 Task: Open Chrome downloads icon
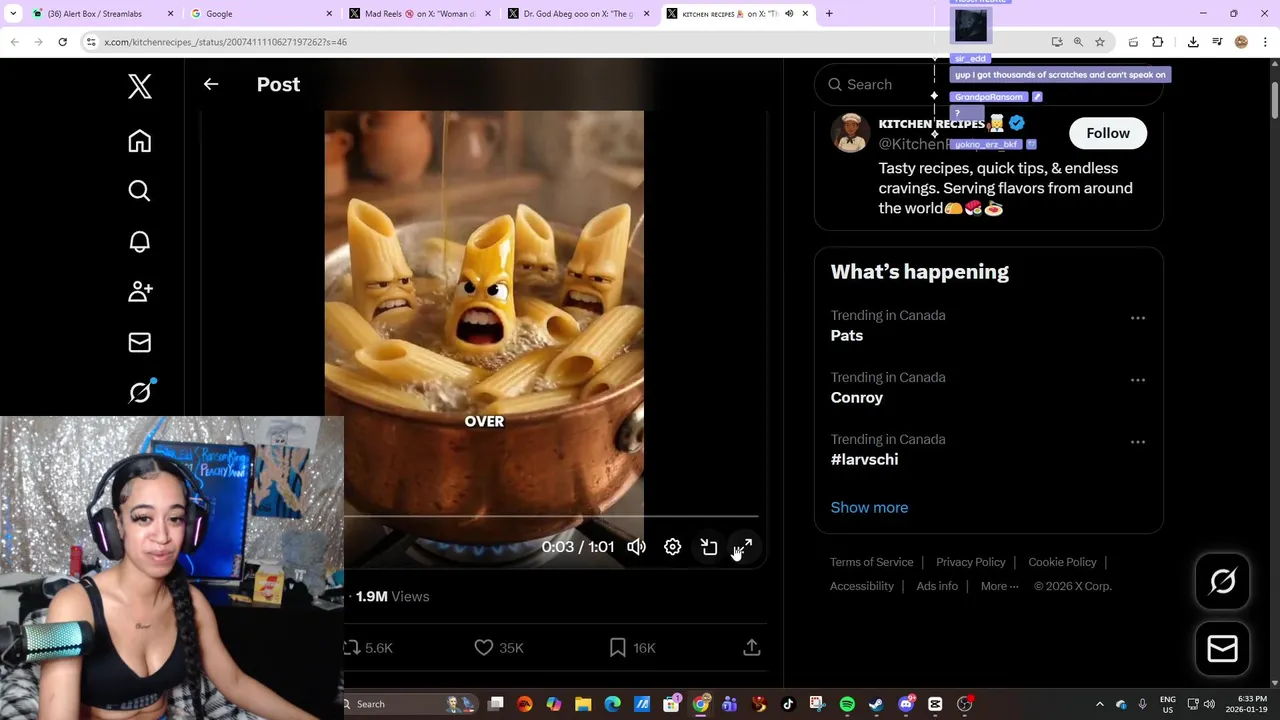(x=1193, y=42)
